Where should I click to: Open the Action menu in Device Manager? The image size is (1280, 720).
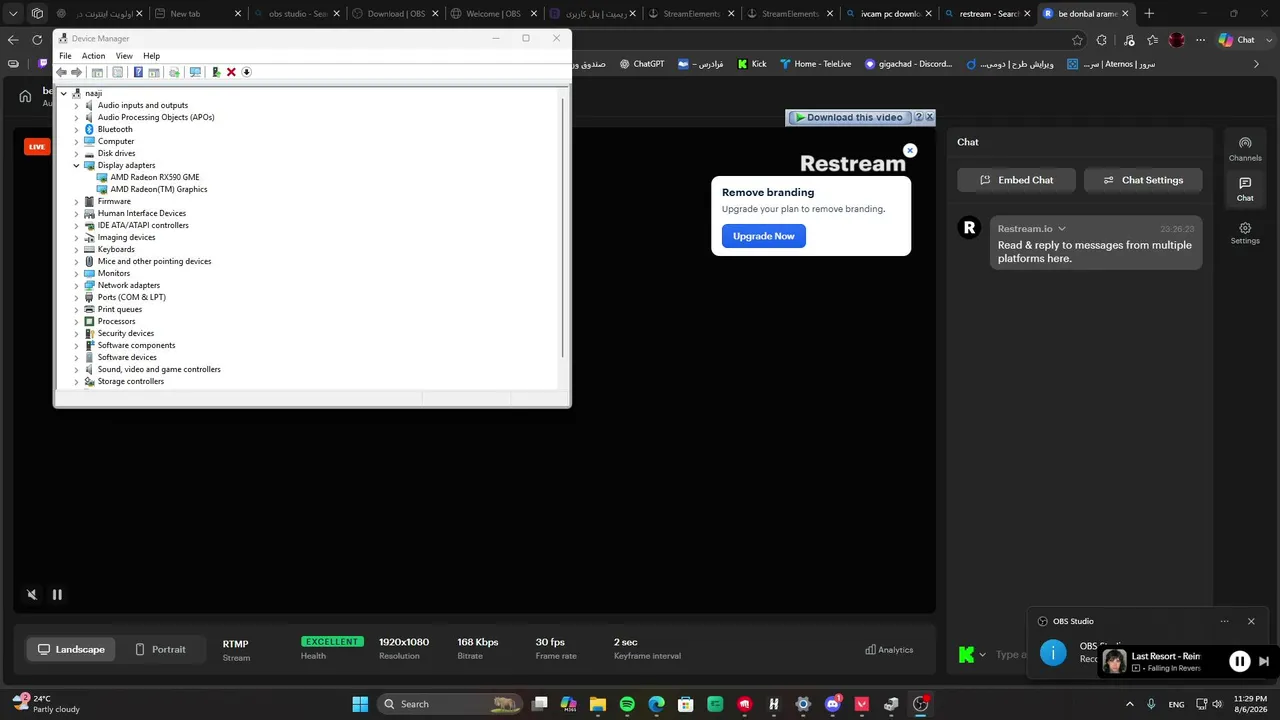pyautogui.click(x=93, y=56)
